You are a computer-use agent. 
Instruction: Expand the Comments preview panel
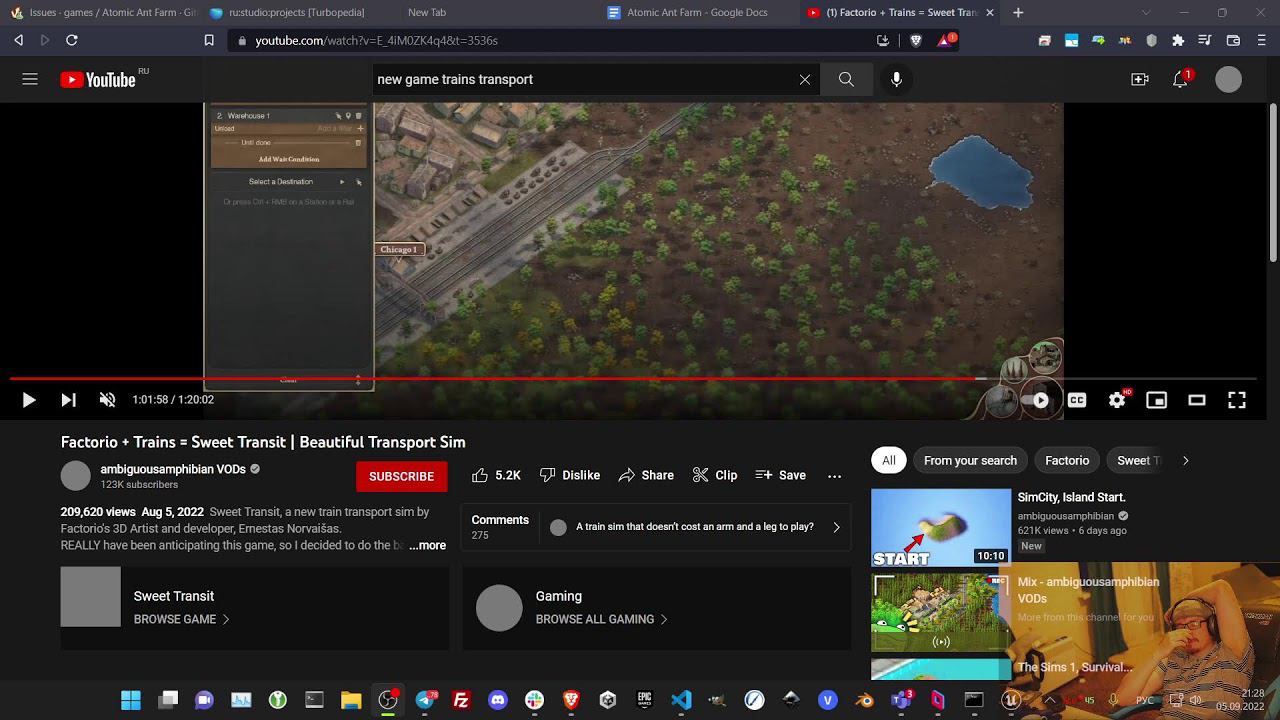[x=656, y=527]
